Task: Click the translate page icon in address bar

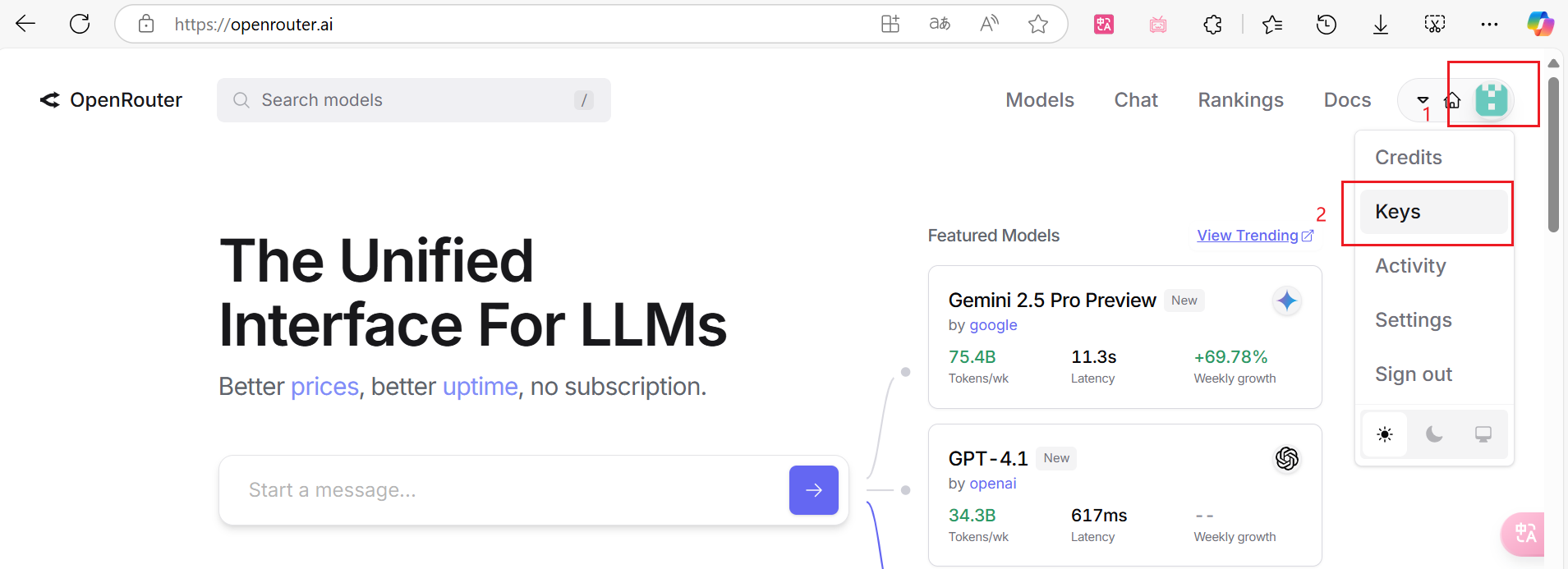Action: (940, 24)
